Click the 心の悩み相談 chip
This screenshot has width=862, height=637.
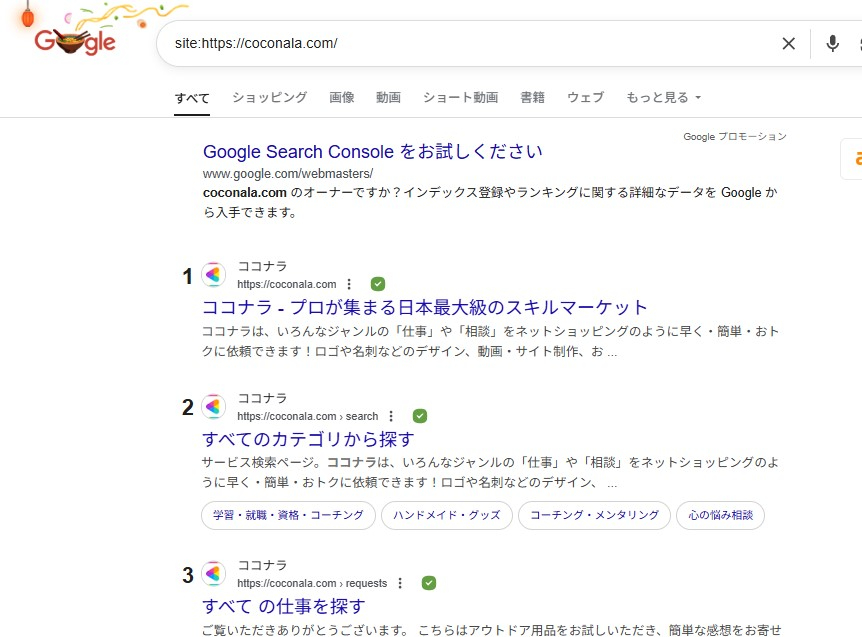[x=720, y=515]
